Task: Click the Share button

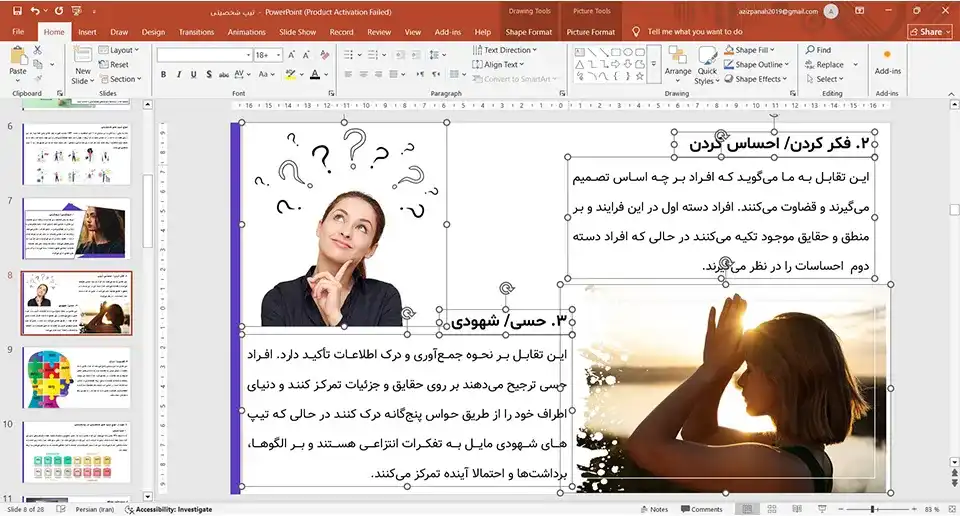Action: (930, 32)
